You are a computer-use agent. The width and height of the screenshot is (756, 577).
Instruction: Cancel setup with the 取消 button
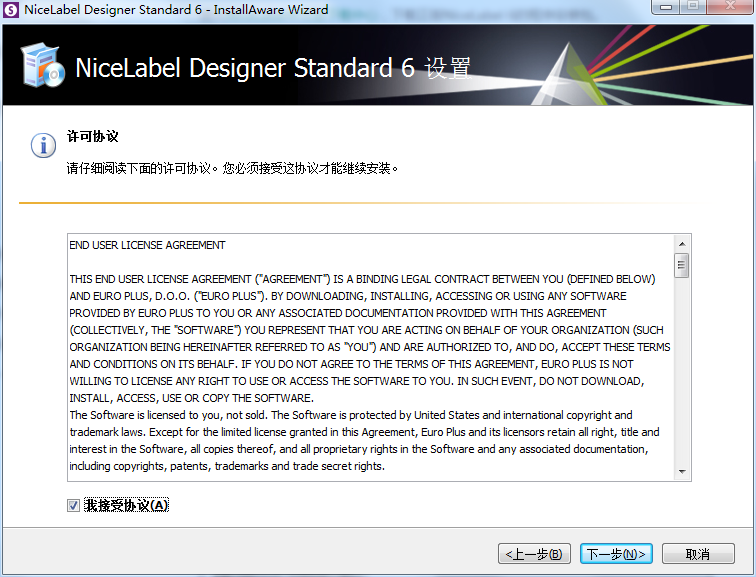coord(698,554)
